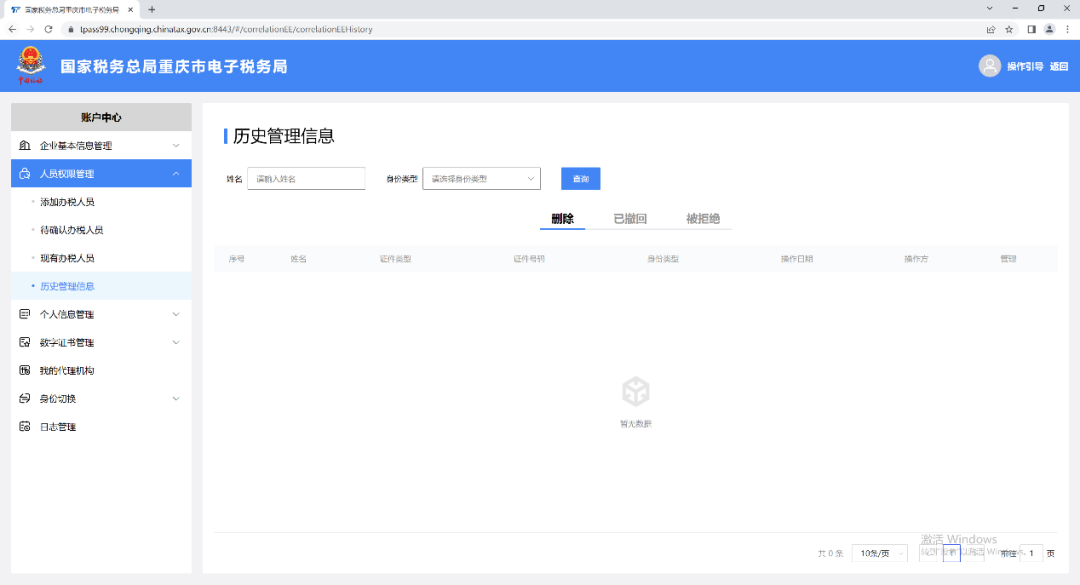Switch to the 被拒绝 tab
Viewport: 1080px width, 585px height.
tap(703, 219)
